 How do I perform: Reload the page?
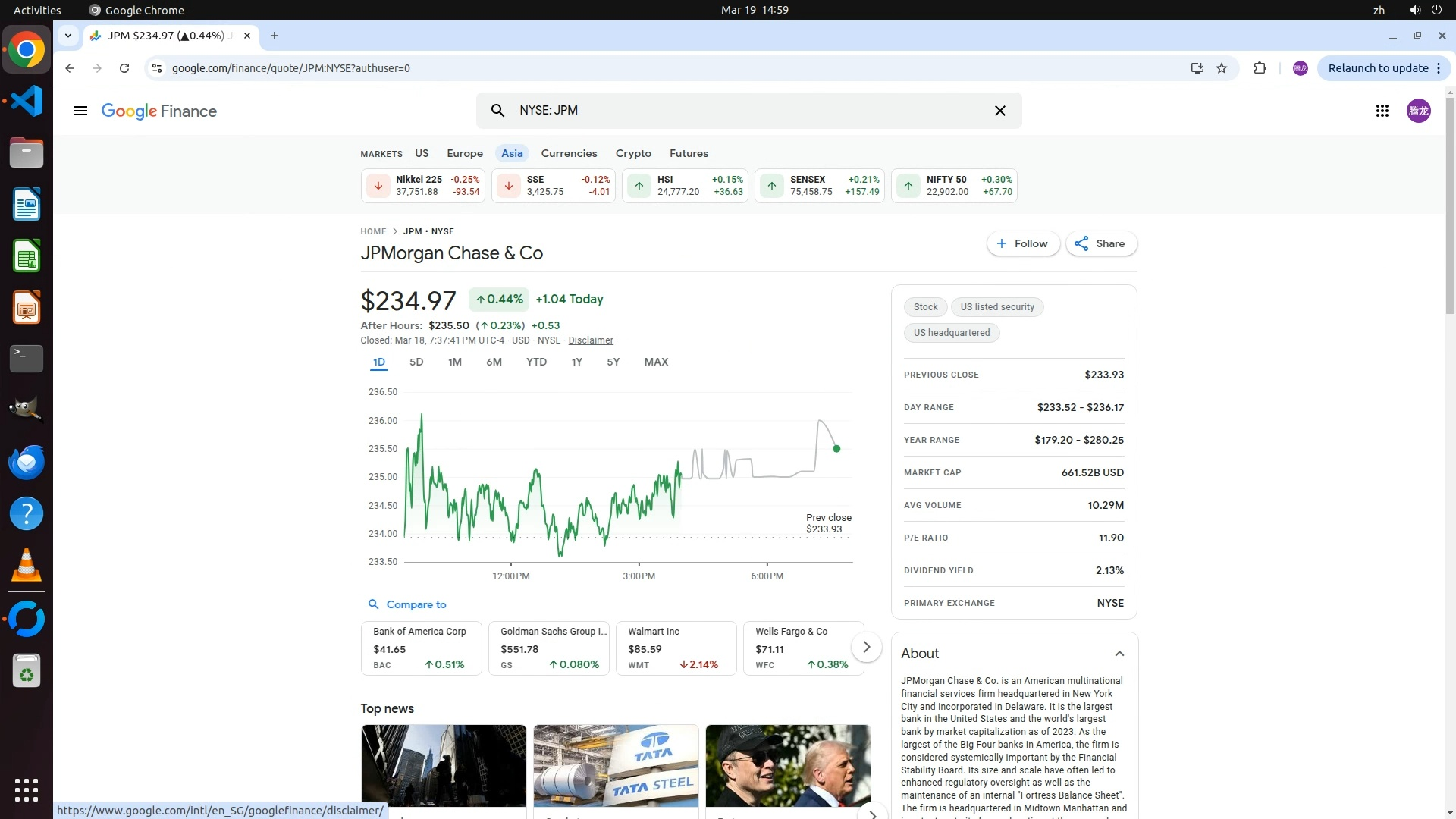tap(124, 68)
